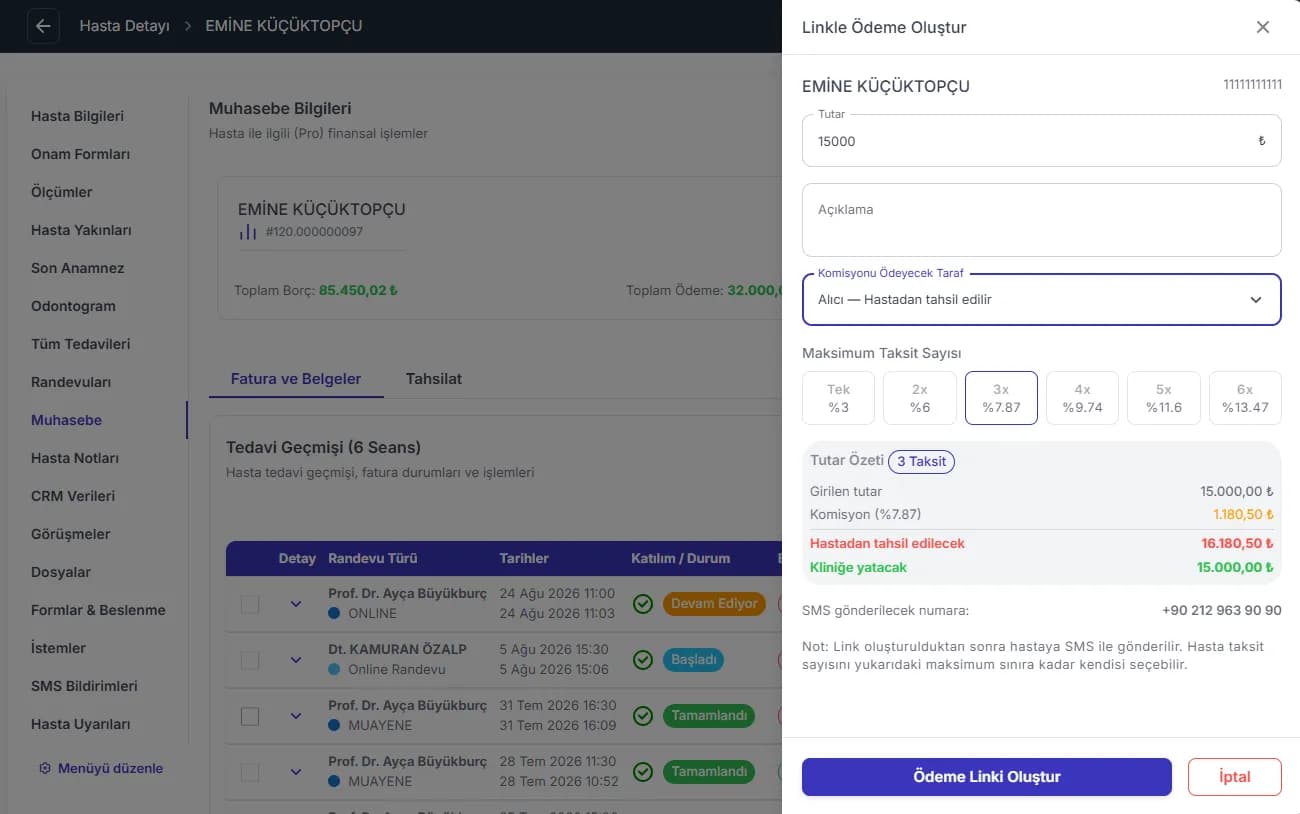This screenshot has height=814, width=1300.
Task: Click green check icon on Başladı row
Action: 643,660
